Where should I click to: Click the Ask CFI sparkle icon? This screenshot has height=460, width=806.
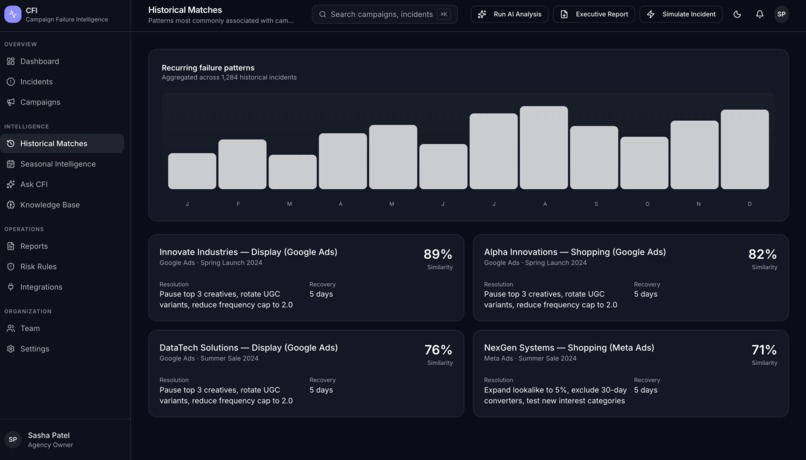(11, 185)
